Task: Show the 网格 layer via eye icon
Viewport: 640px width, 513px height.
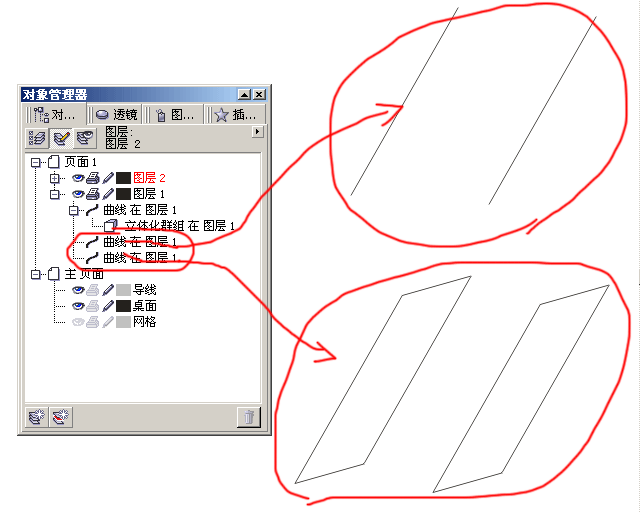Action: (x=78, y=322)
